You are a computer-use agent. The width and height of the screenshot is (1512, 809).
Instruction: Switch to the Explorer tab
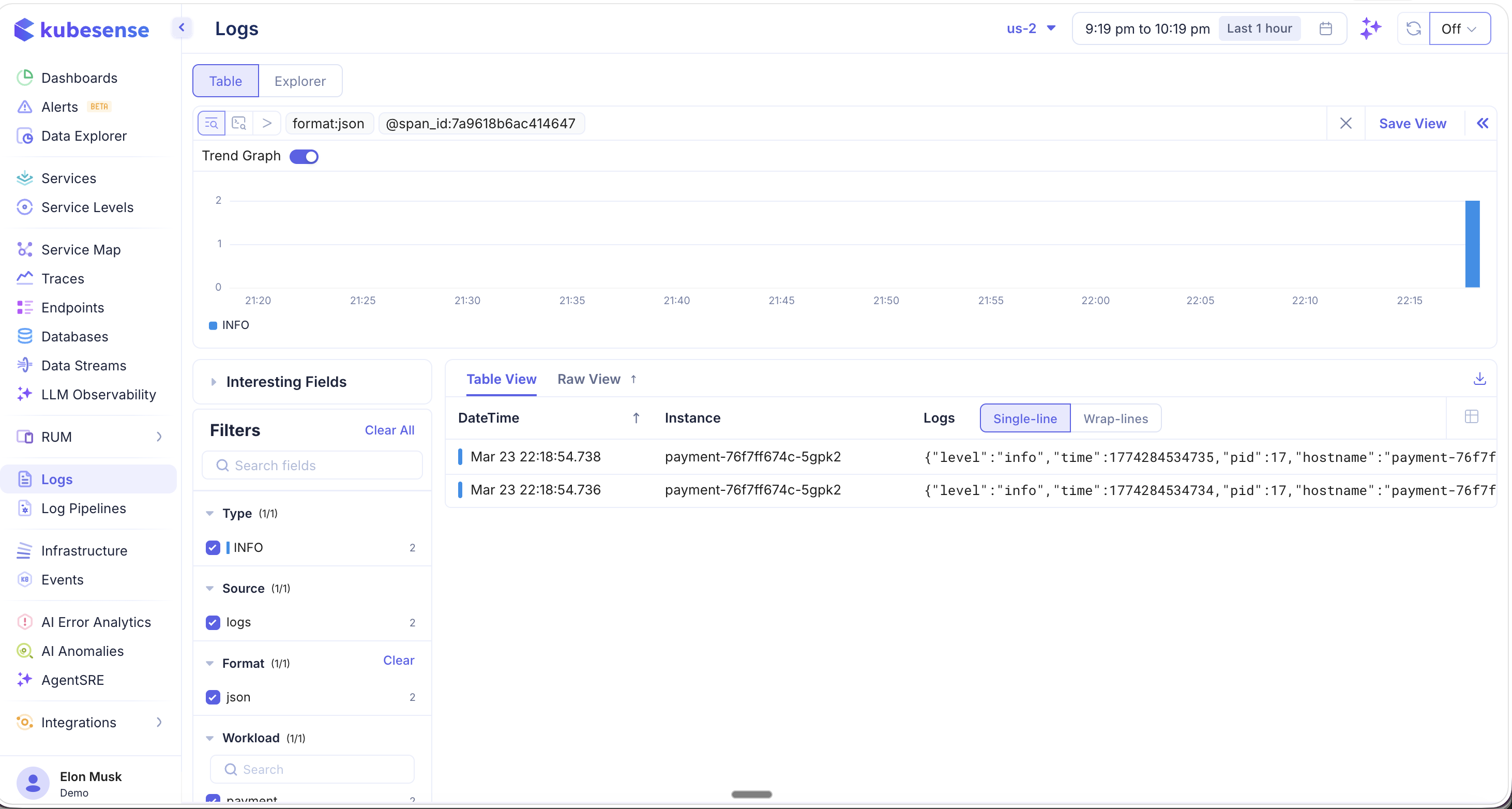click(x=300, y=81)
